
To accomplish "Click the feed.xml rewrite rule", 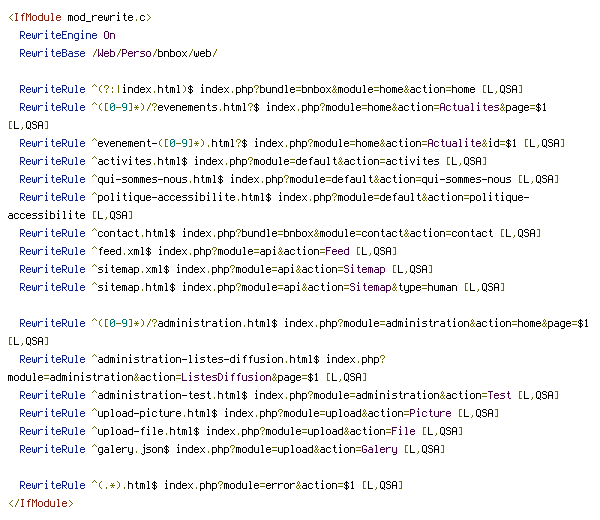I will coord(208,251).
